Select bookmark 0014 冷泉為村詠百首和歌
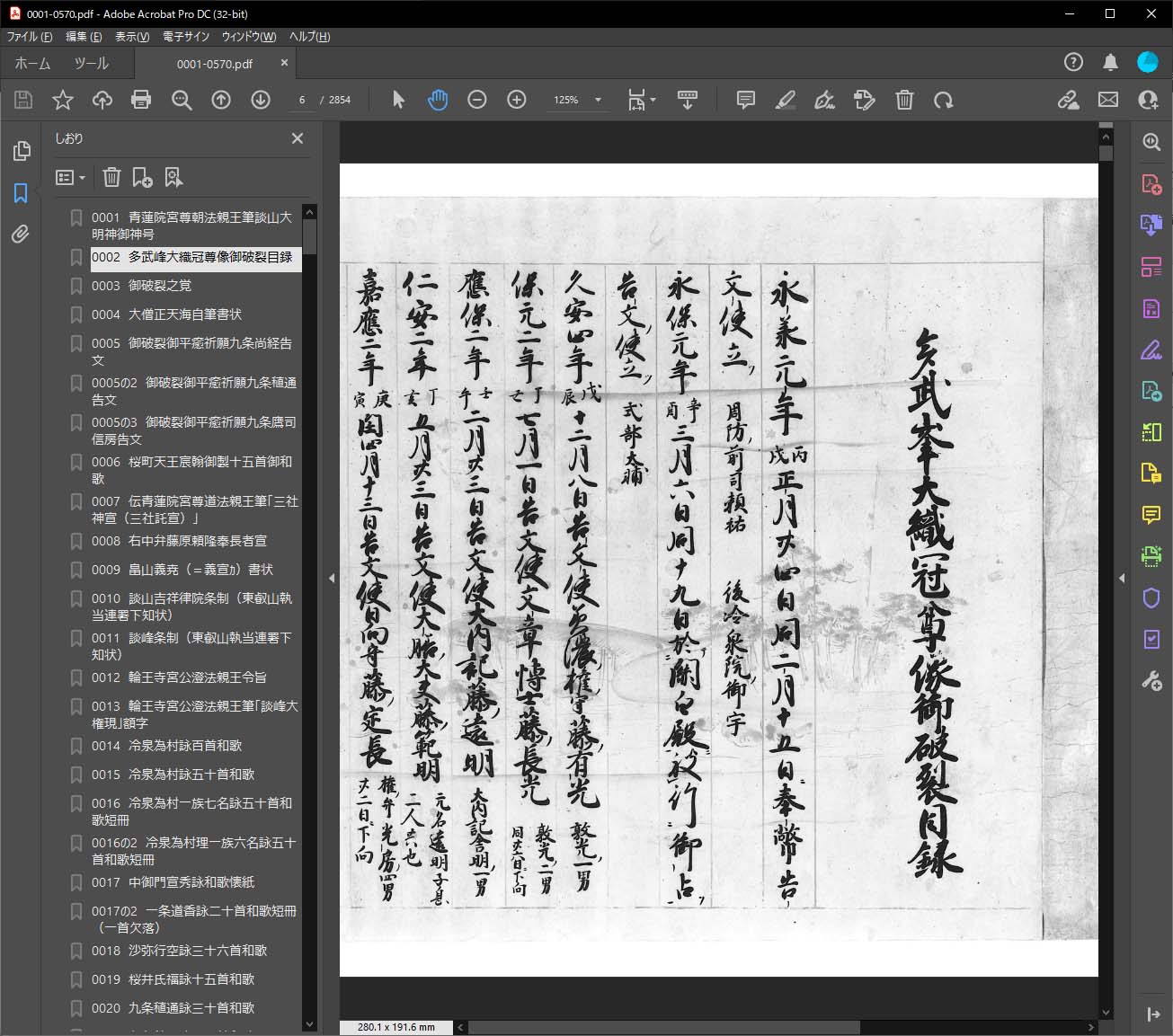The width and height of the screenshot is (1173, 1036). [x=166, y=746]
